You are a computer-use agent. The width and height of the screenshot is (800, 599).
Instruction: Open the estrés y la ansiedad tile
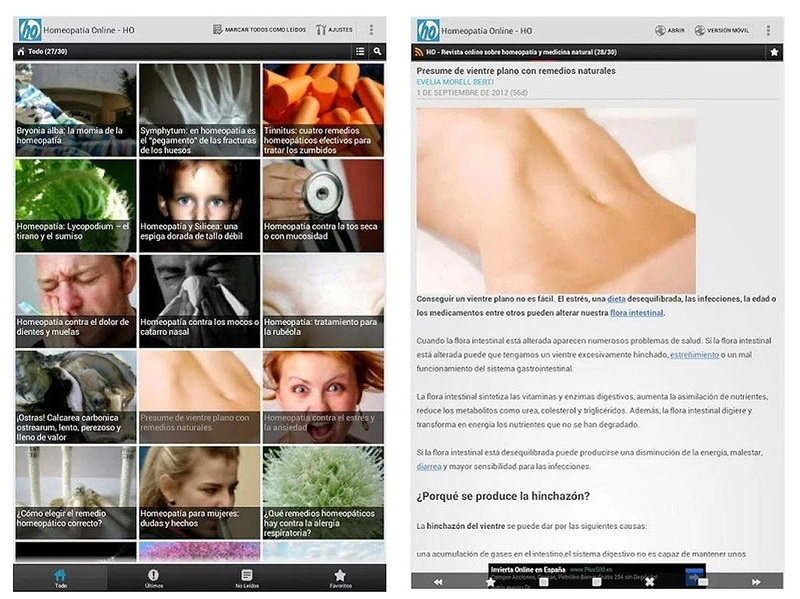[323, 397]
